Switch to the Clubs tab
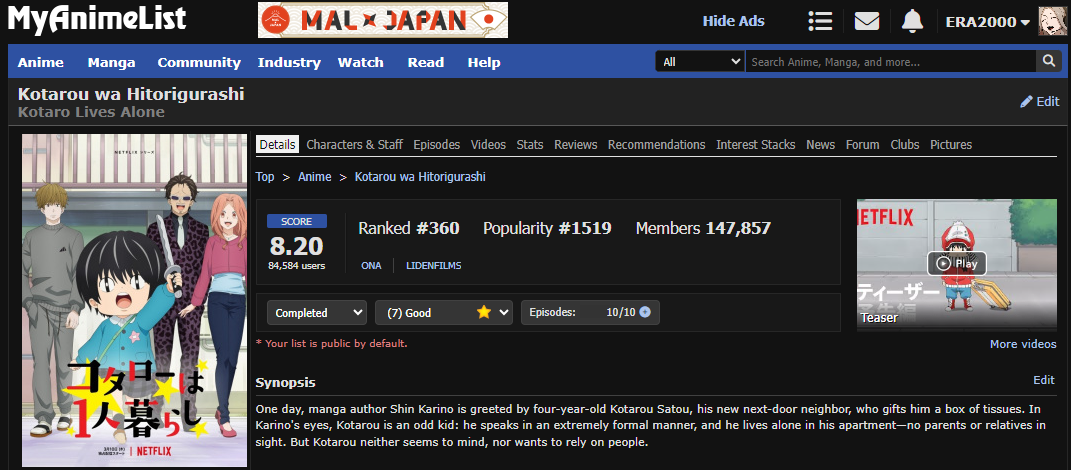 tap(905, 145)
